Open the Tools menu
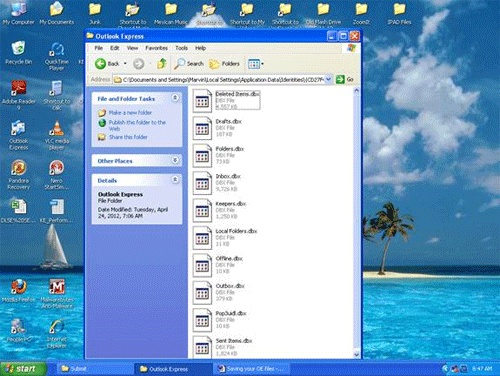 (182, 48)
